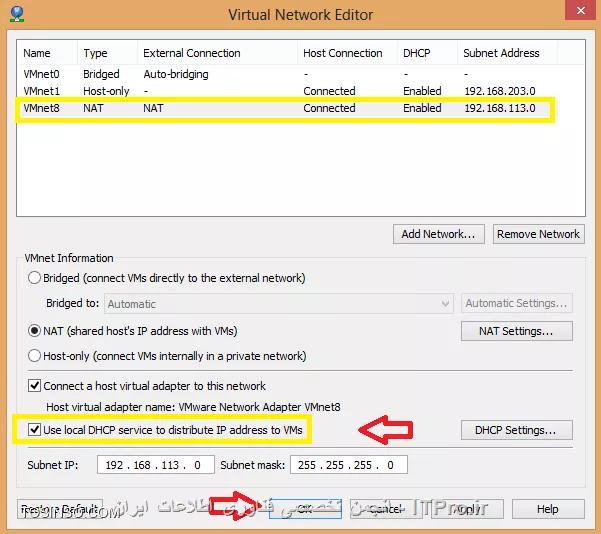Open the Bridged to Automatic dropdown
Image resolution: width=601 pixels, height=534 pixels.
pos(279,304)
